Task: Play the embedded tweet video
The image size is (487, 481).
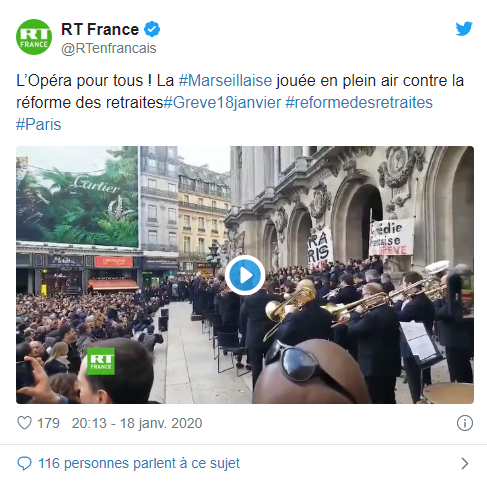Action: click(x=245, y=275)
